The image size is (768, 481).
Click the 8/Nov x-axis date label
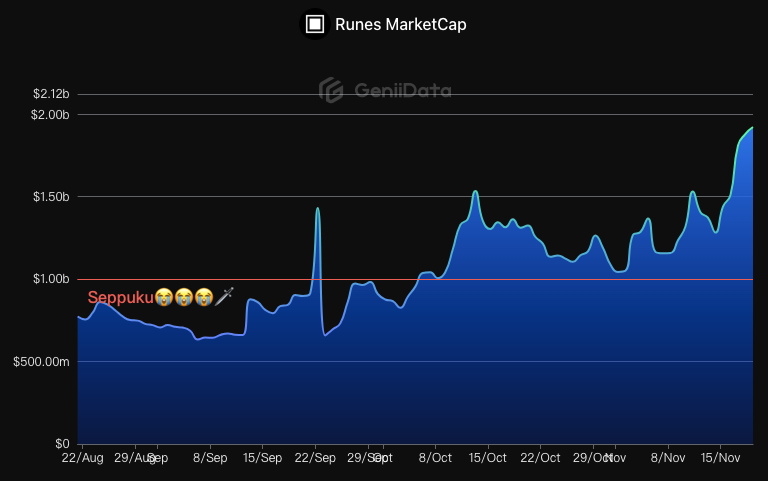coord(668,458)
